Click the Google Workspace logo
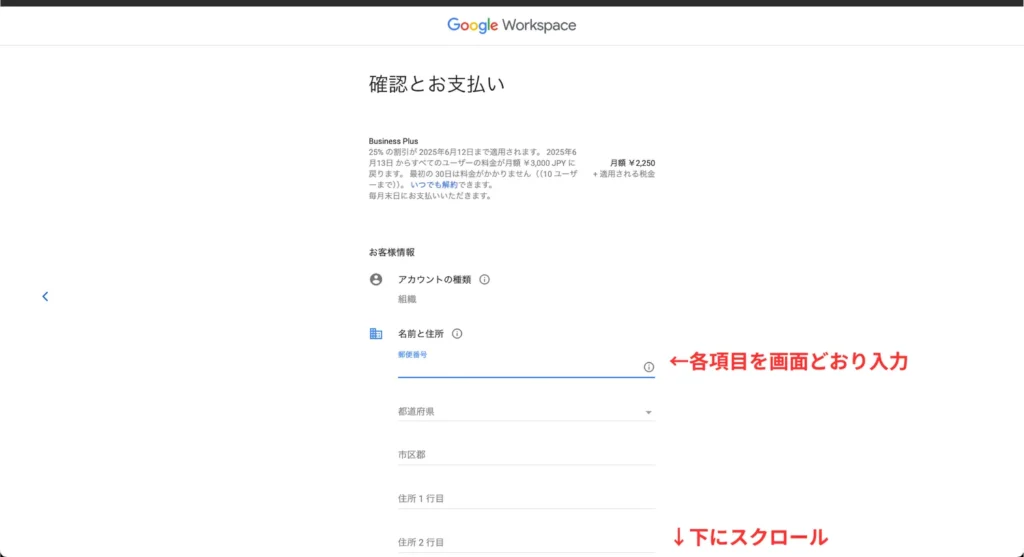 point(511,25)
